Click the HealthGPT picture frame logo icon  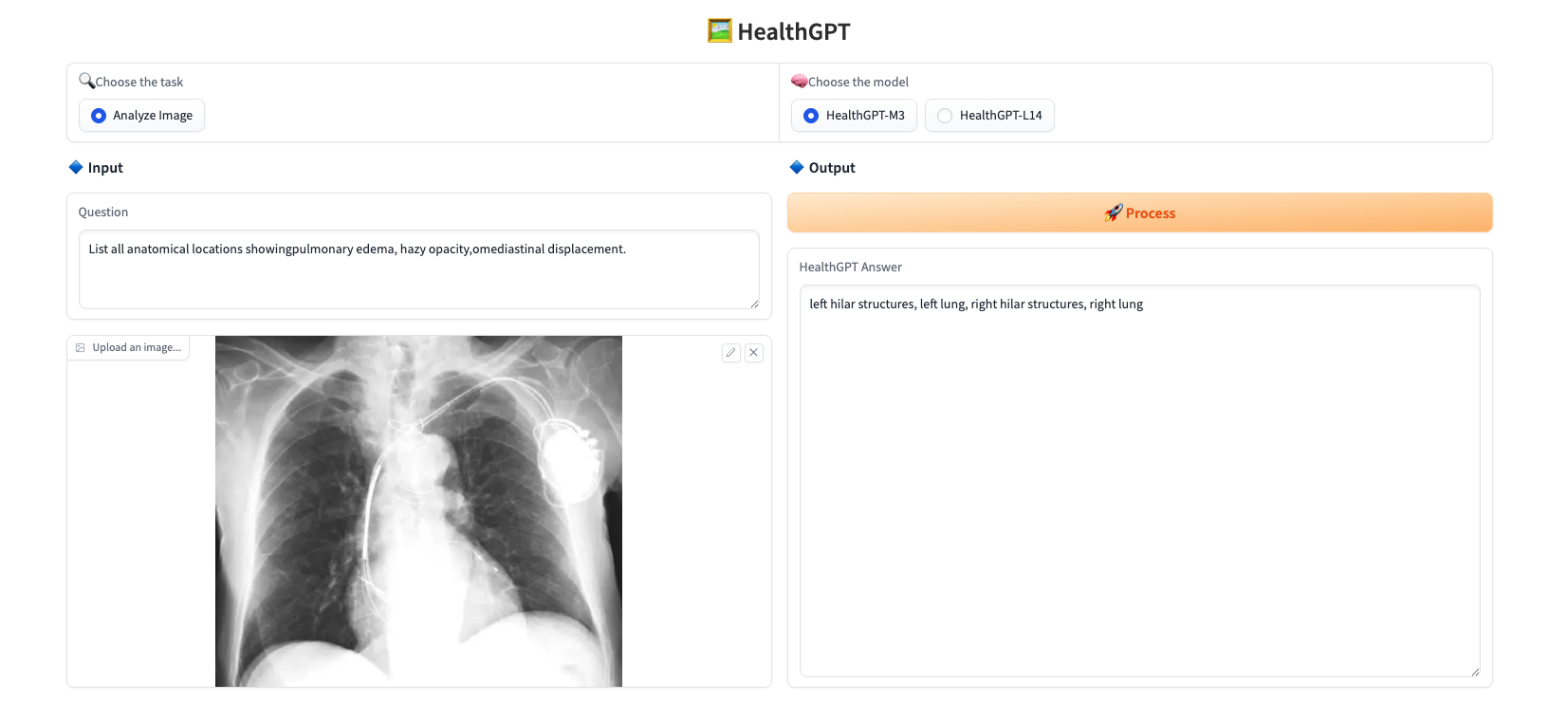coord(720,31)
